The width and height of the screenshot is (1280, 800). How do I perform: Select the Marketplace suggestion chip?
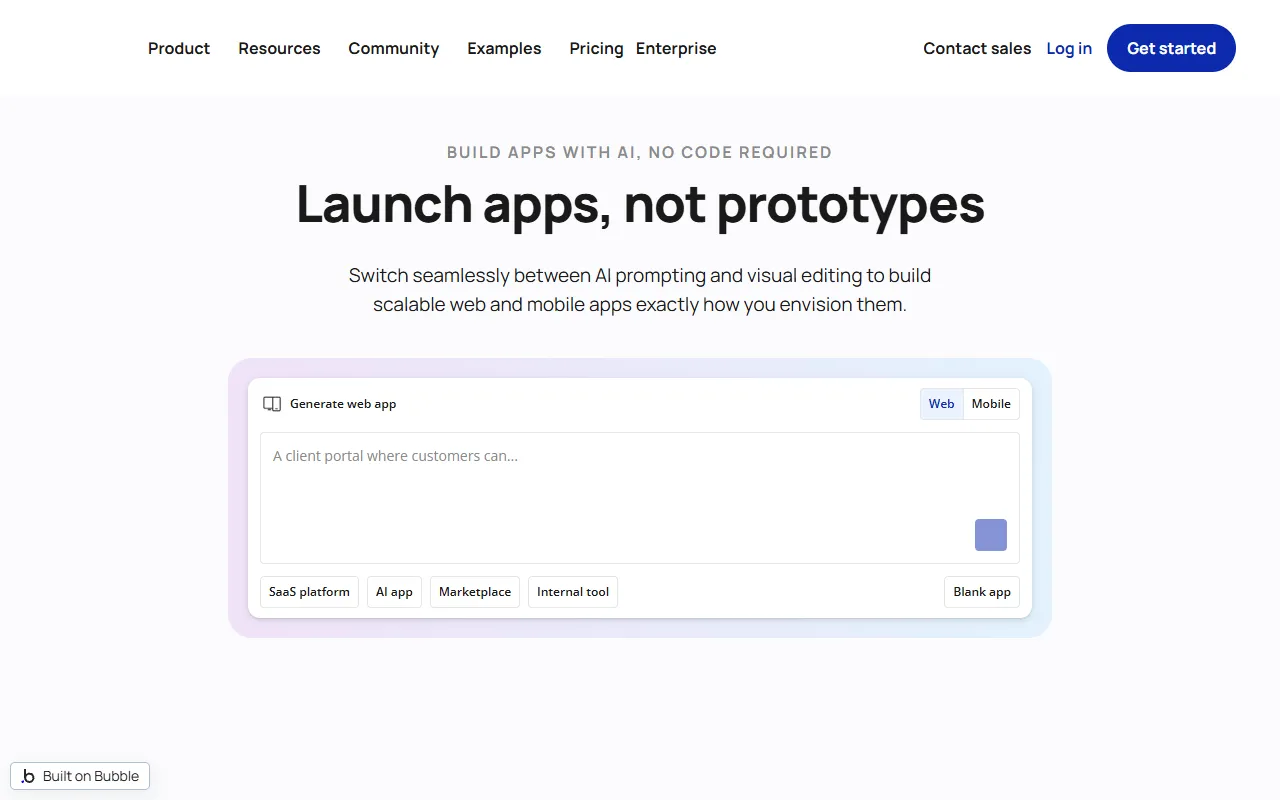coord(475,592)
